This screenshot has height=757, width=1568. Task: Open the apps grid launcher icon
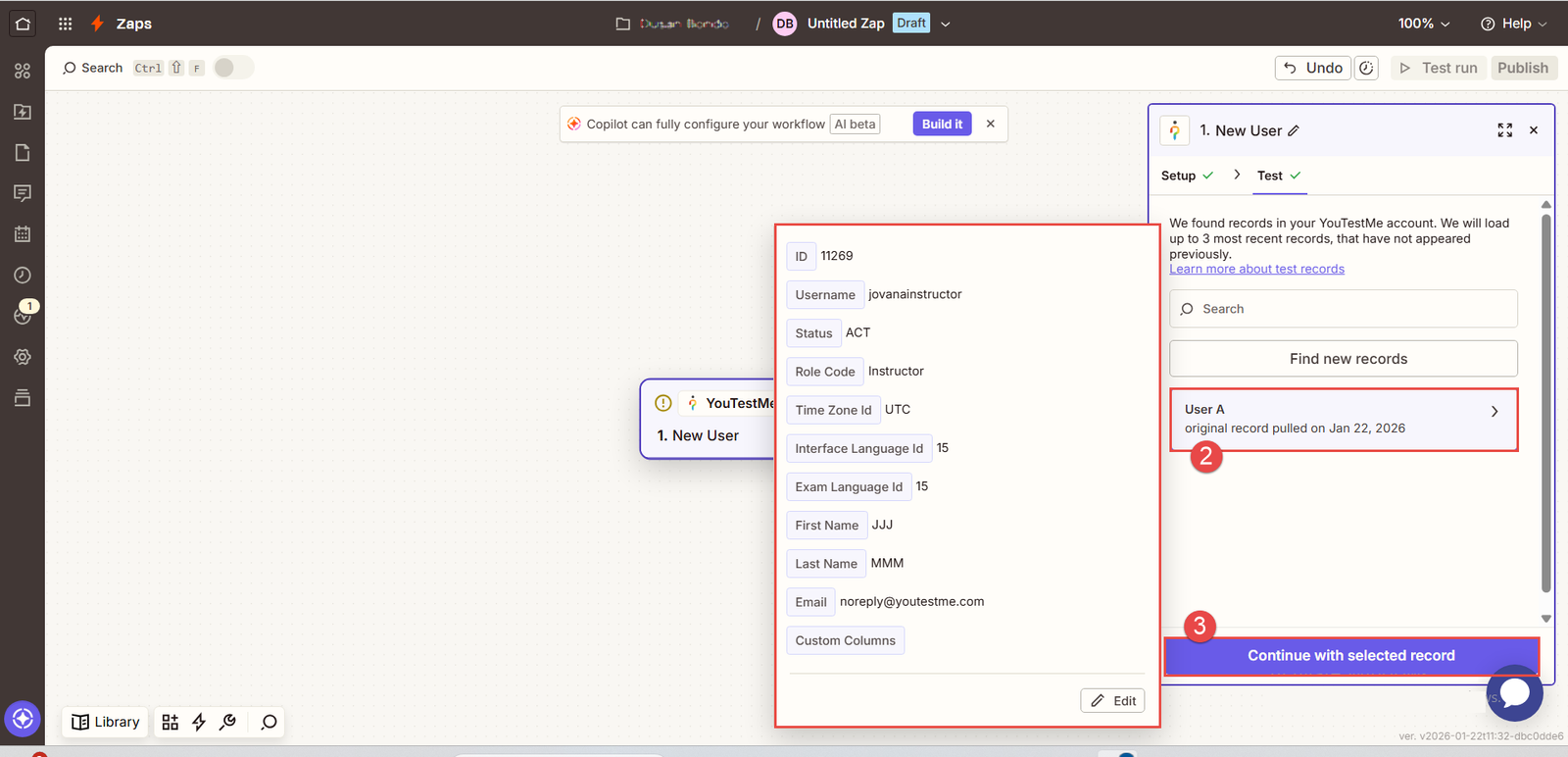click(x=65, y=24)
